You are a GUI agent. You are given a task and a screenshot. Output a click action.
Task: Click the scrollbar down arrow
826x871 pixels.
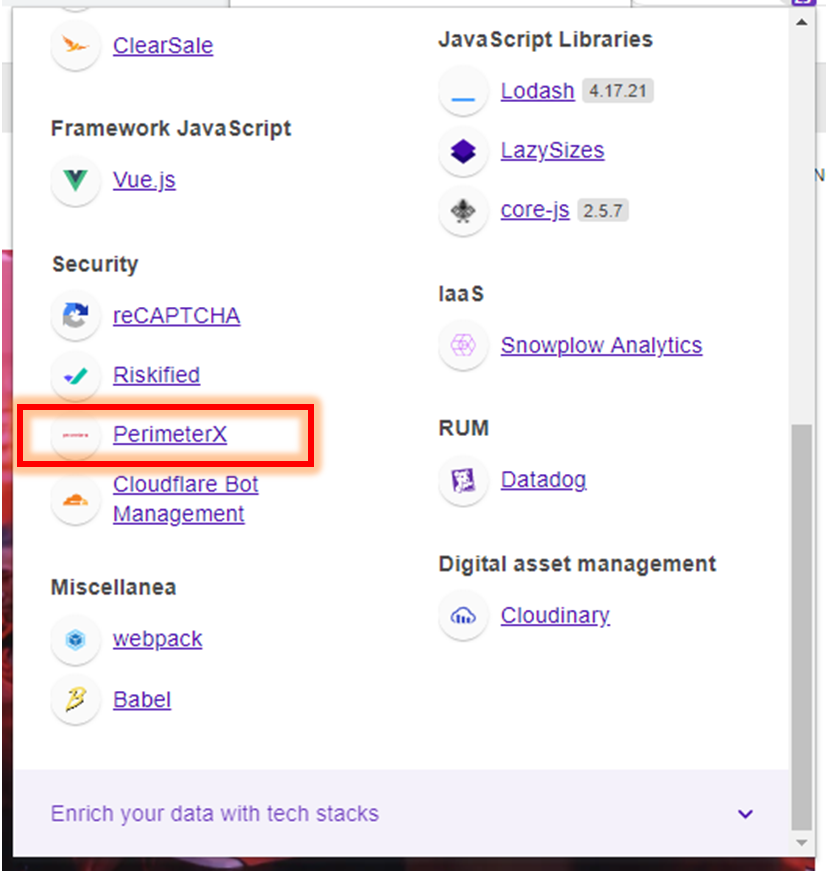(x=802, y=843)
